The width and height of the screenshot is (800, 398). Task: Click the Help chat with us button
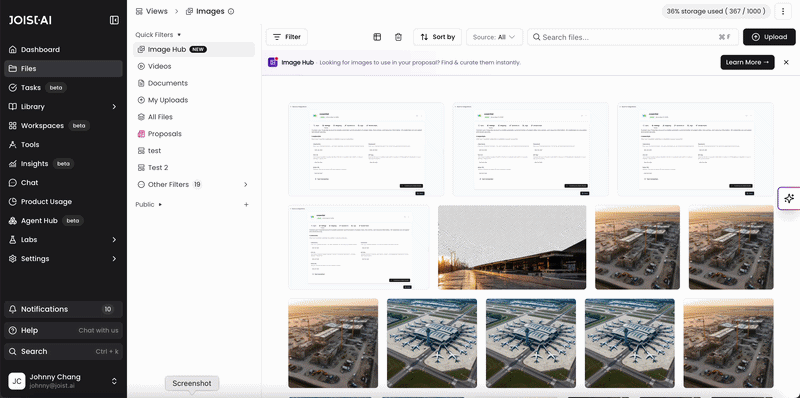tap(63, 330)
